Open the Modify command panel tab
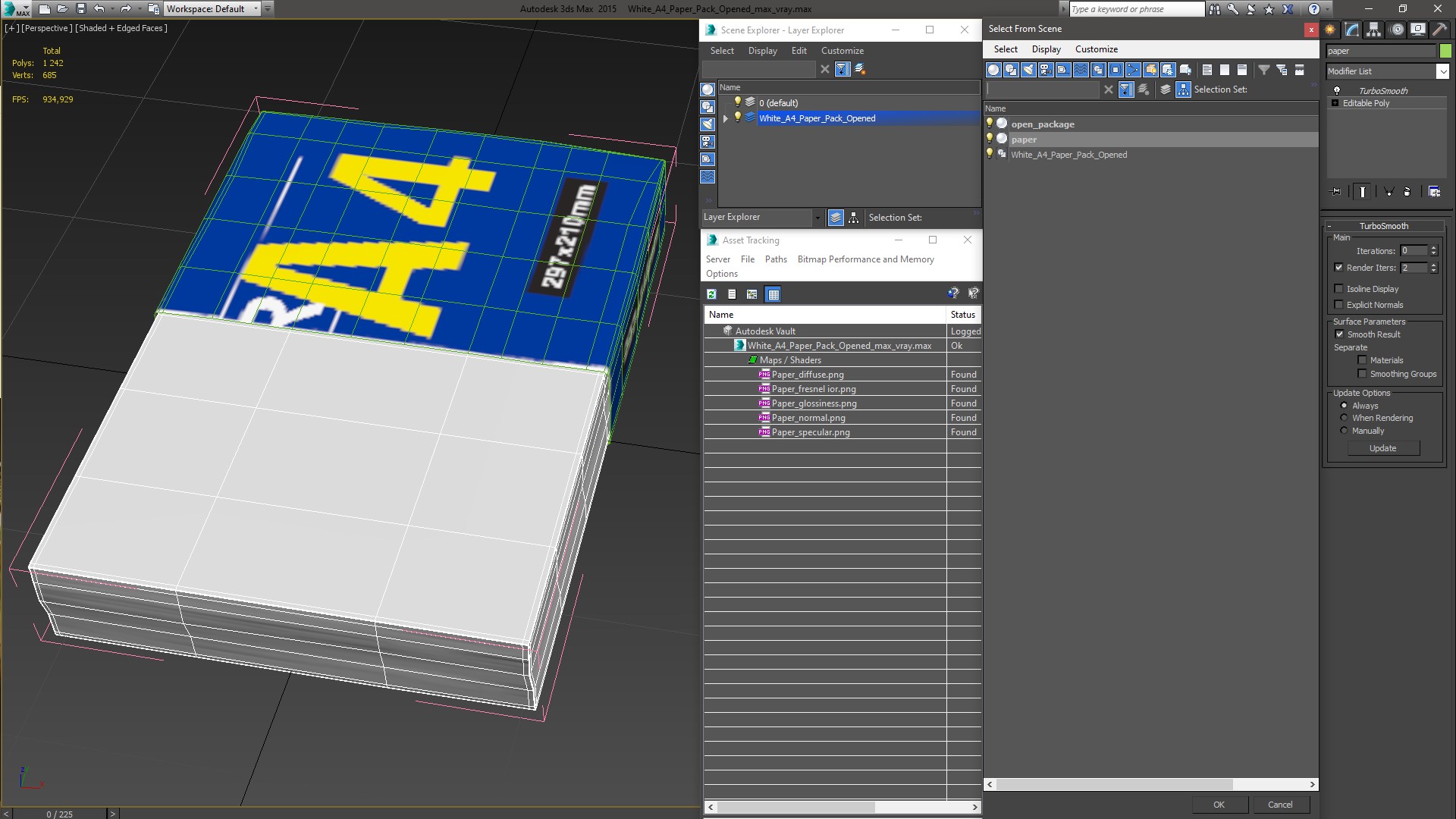This screenshot has height=819, width=1456. [1352, 30]
